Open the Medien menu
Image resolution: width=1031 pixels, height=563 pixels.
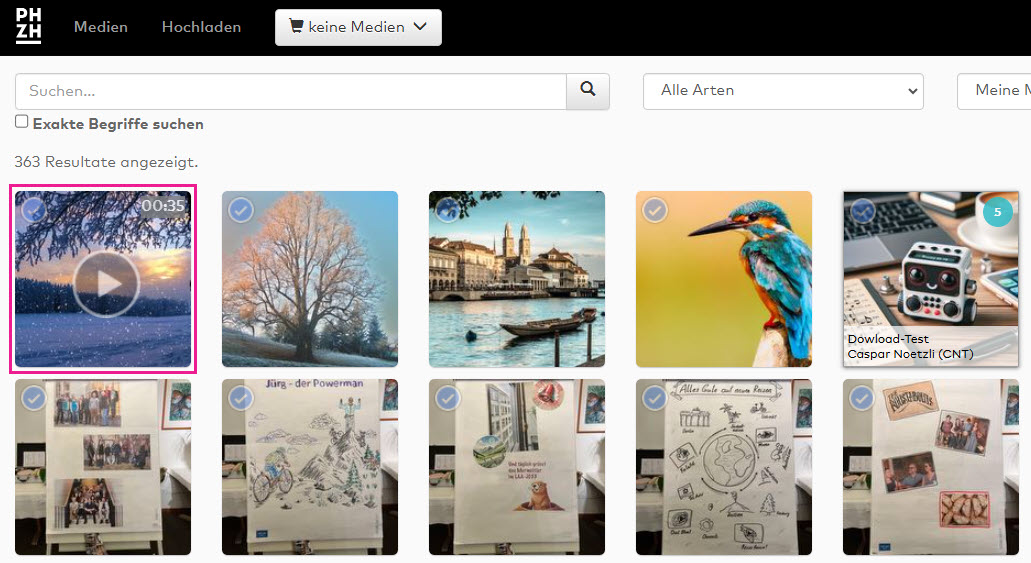[x=100, y=27]
